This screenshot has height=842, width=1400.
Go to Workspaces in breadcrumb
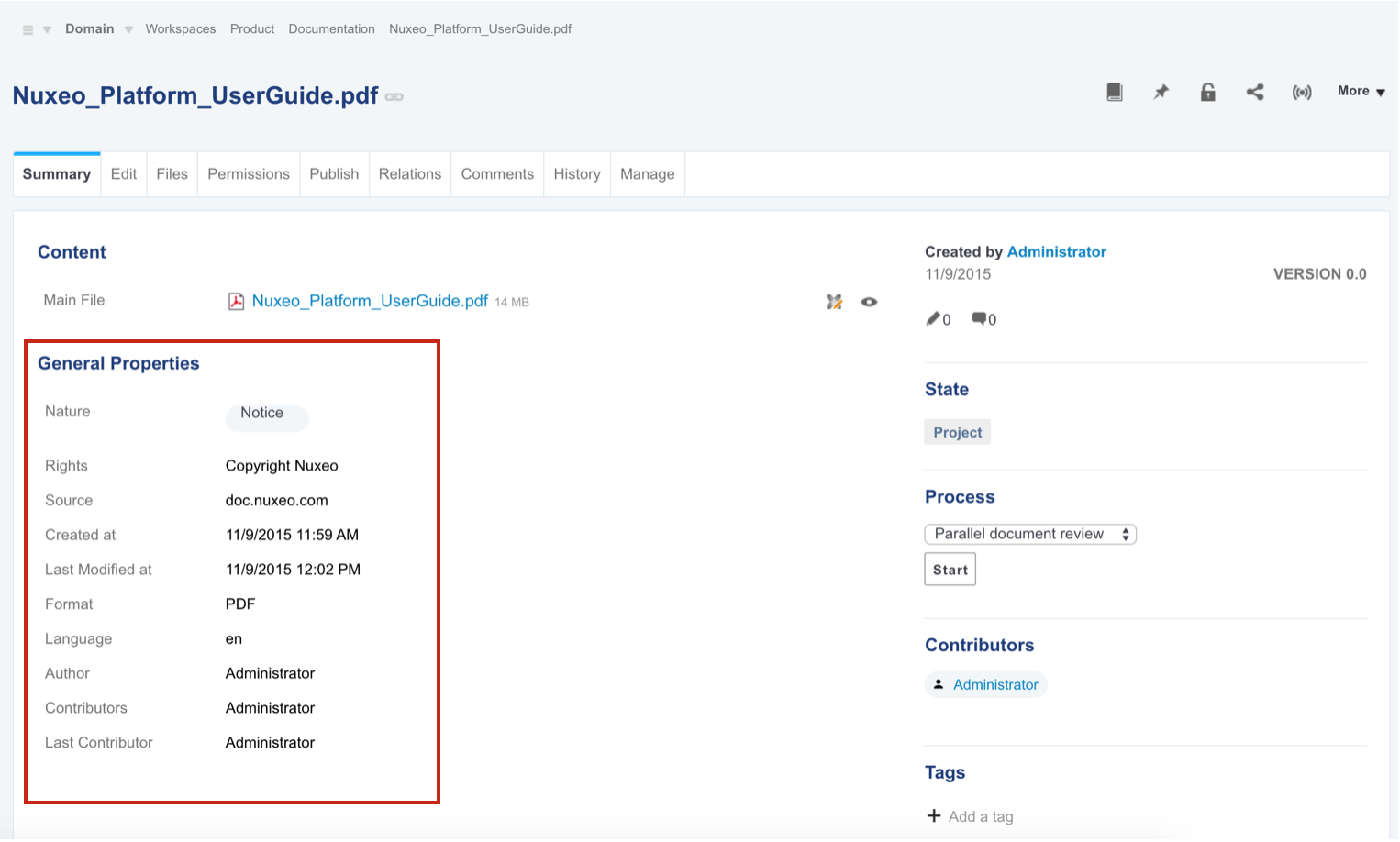181,28
